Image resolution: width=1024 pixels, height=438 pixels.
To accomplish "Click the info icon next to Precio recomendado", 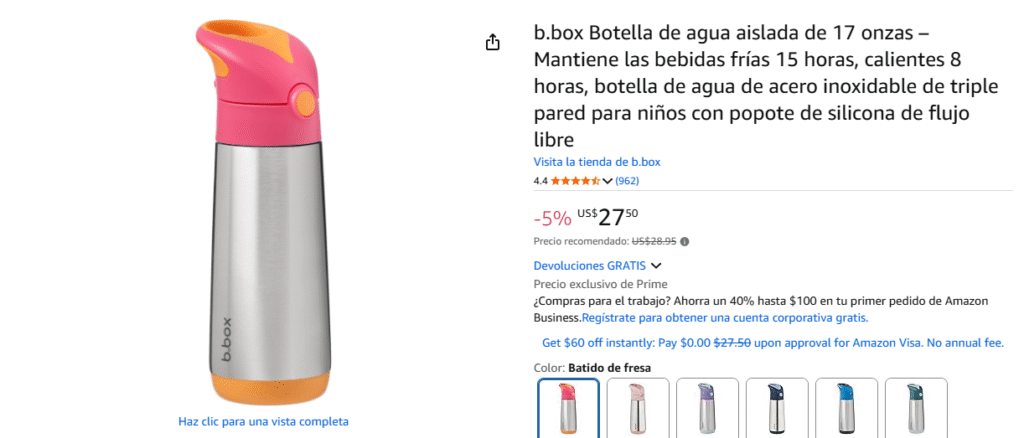I will pos(684,241).
